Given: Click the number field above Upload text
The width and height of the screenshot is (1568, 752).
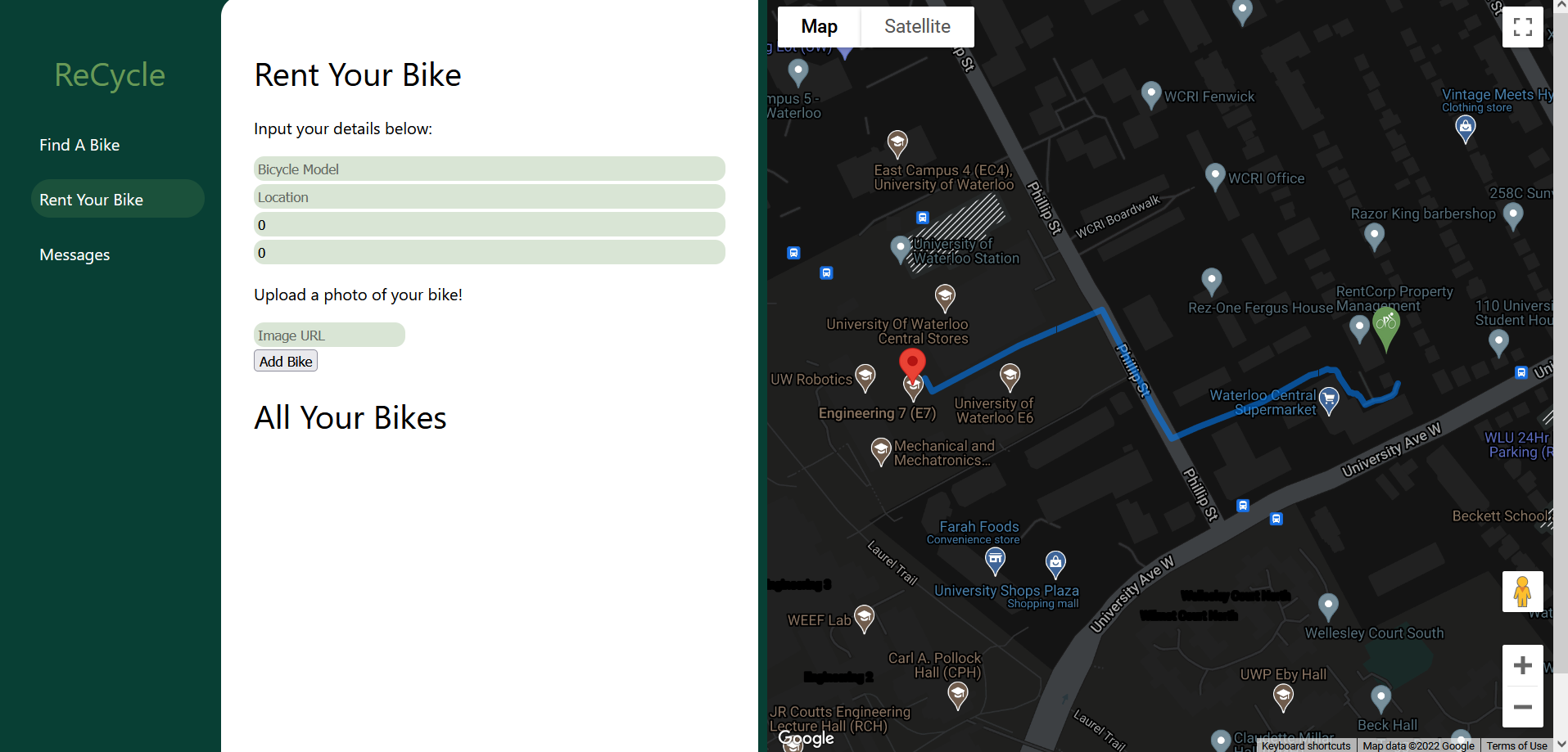Looking at the screenshot, I should click(490, 252).
